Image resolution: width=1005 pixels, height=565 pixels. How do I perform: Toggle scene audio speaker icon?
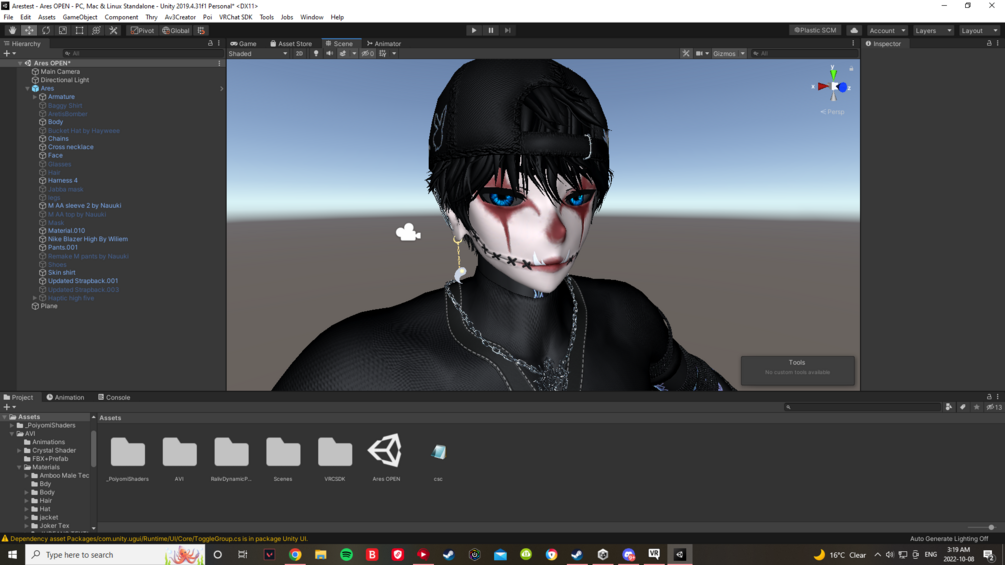point(329,53)
